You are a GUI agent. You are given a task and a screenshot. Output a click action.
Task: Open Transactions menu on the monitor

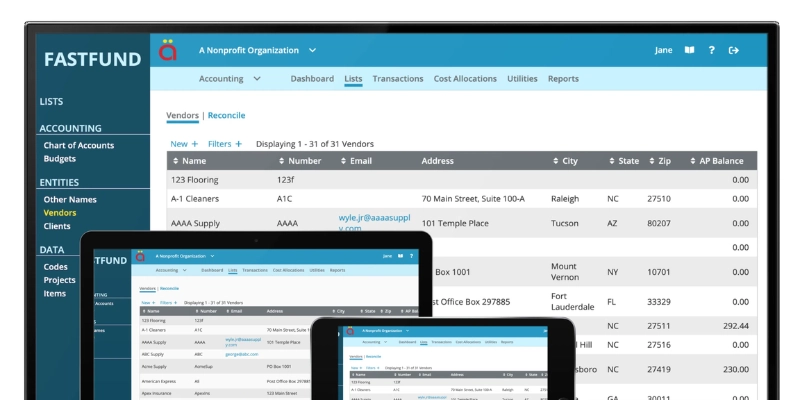[x=397, y=79]
